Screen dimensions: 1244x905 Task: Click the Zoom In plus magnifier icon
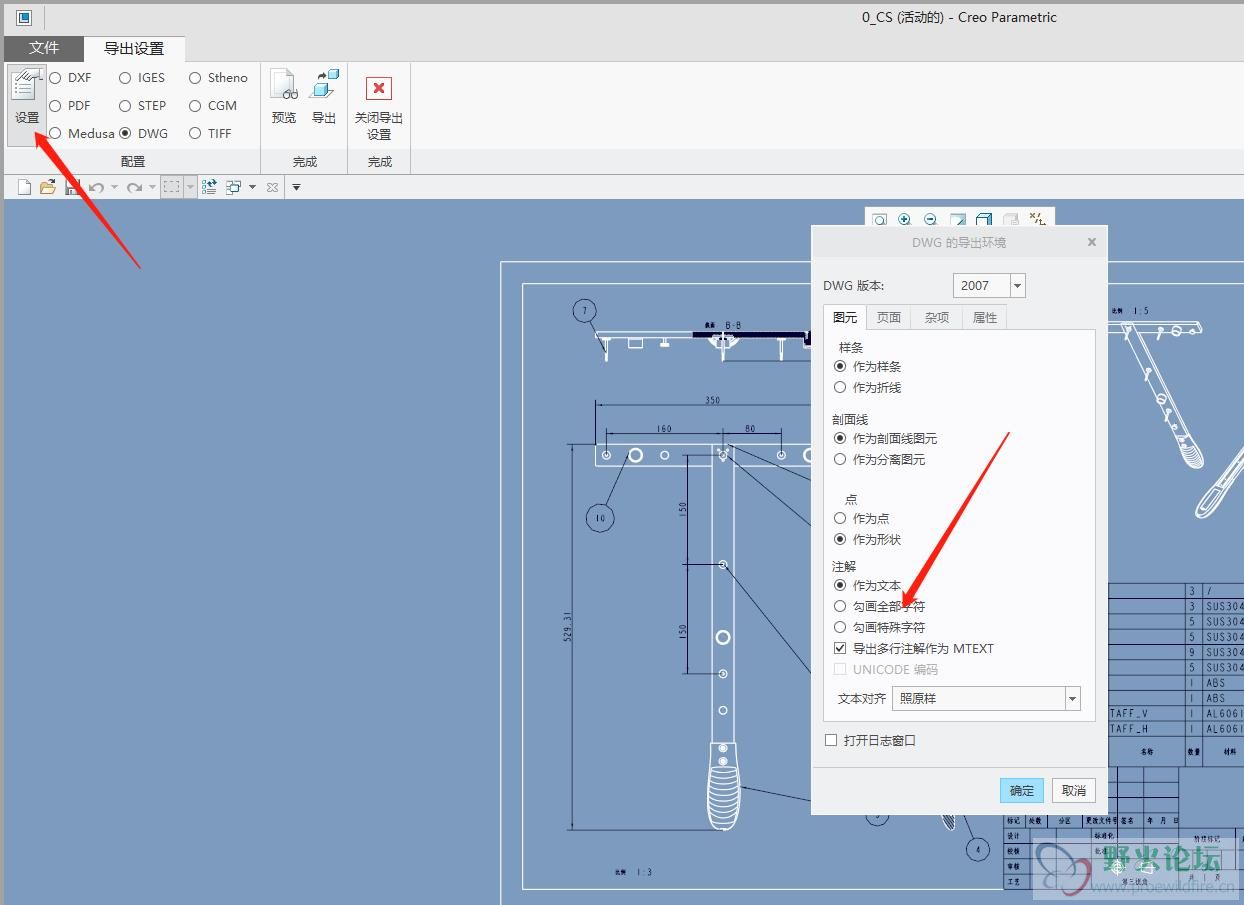click(x=905, y=219)
